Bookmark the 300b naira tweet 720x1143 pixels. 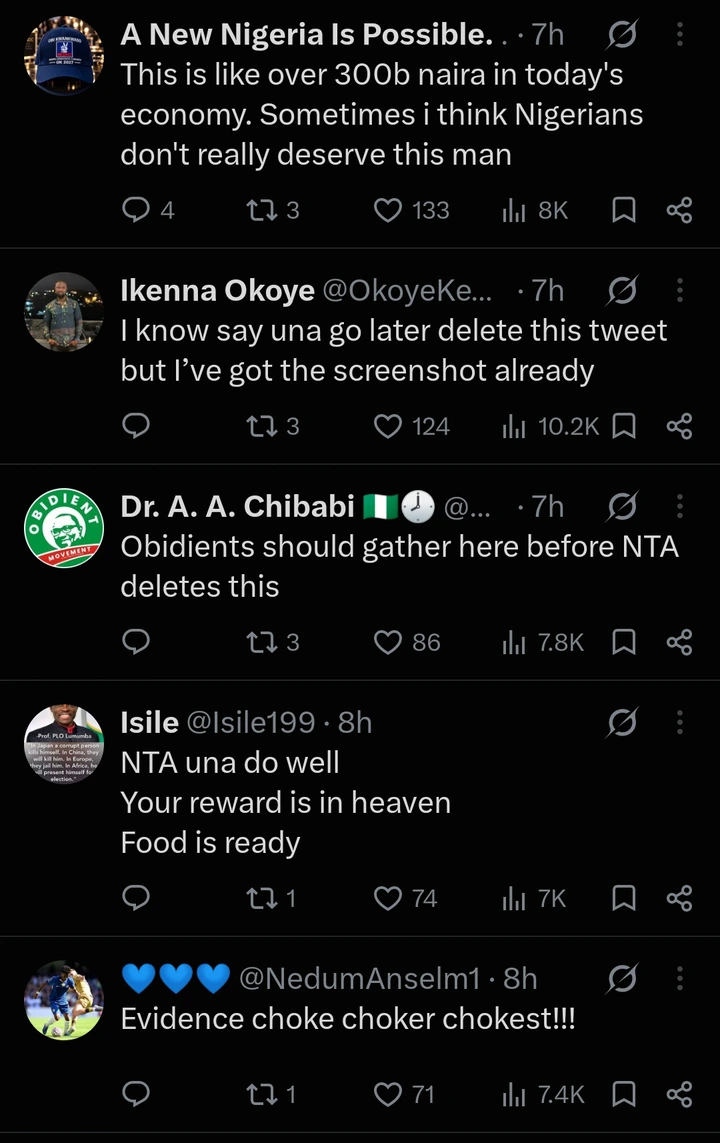pos(624,210)
